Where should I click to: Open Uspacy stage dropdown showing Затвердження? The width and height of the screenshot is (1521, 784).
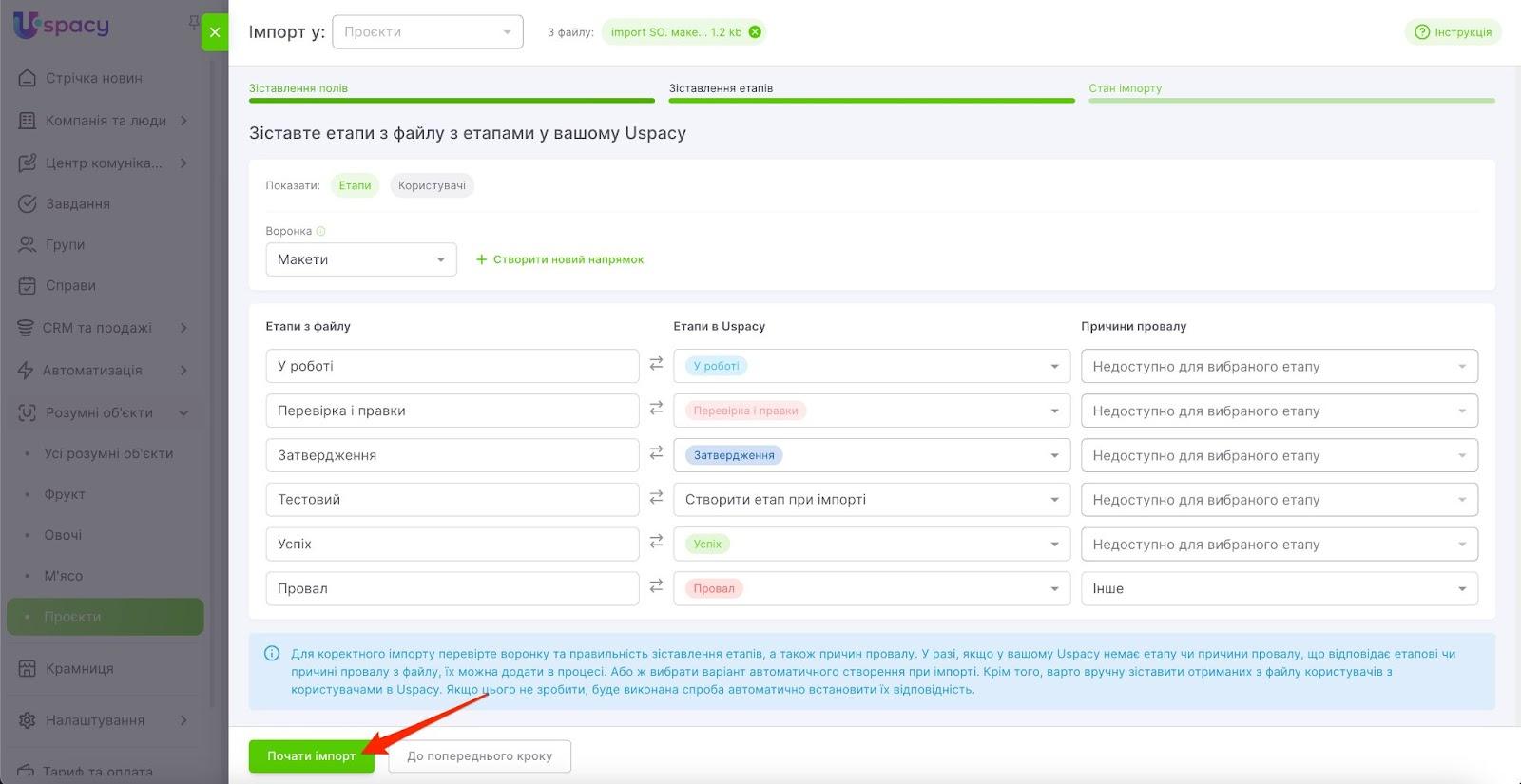[872, 455]
